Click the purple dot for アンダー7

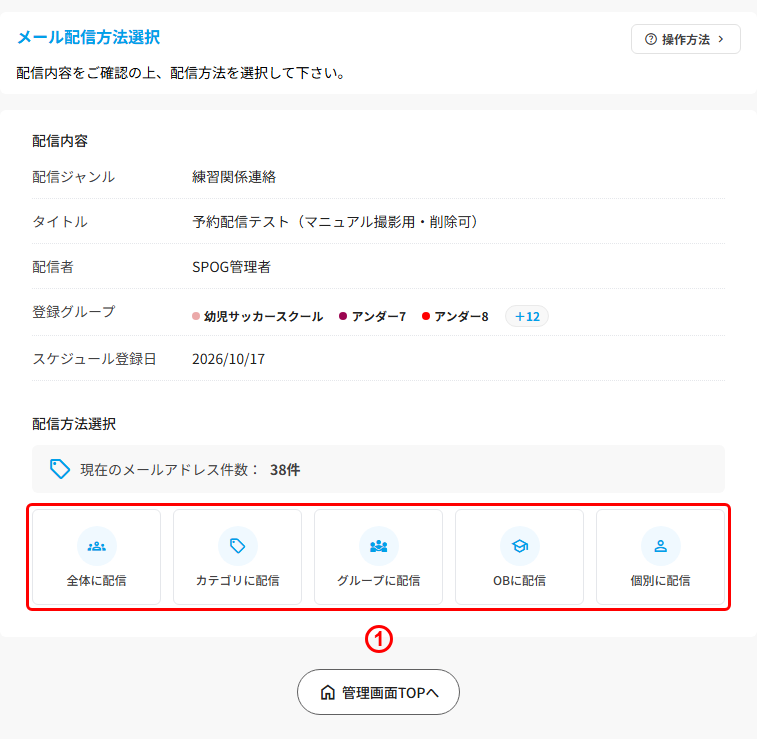[343, 316]
